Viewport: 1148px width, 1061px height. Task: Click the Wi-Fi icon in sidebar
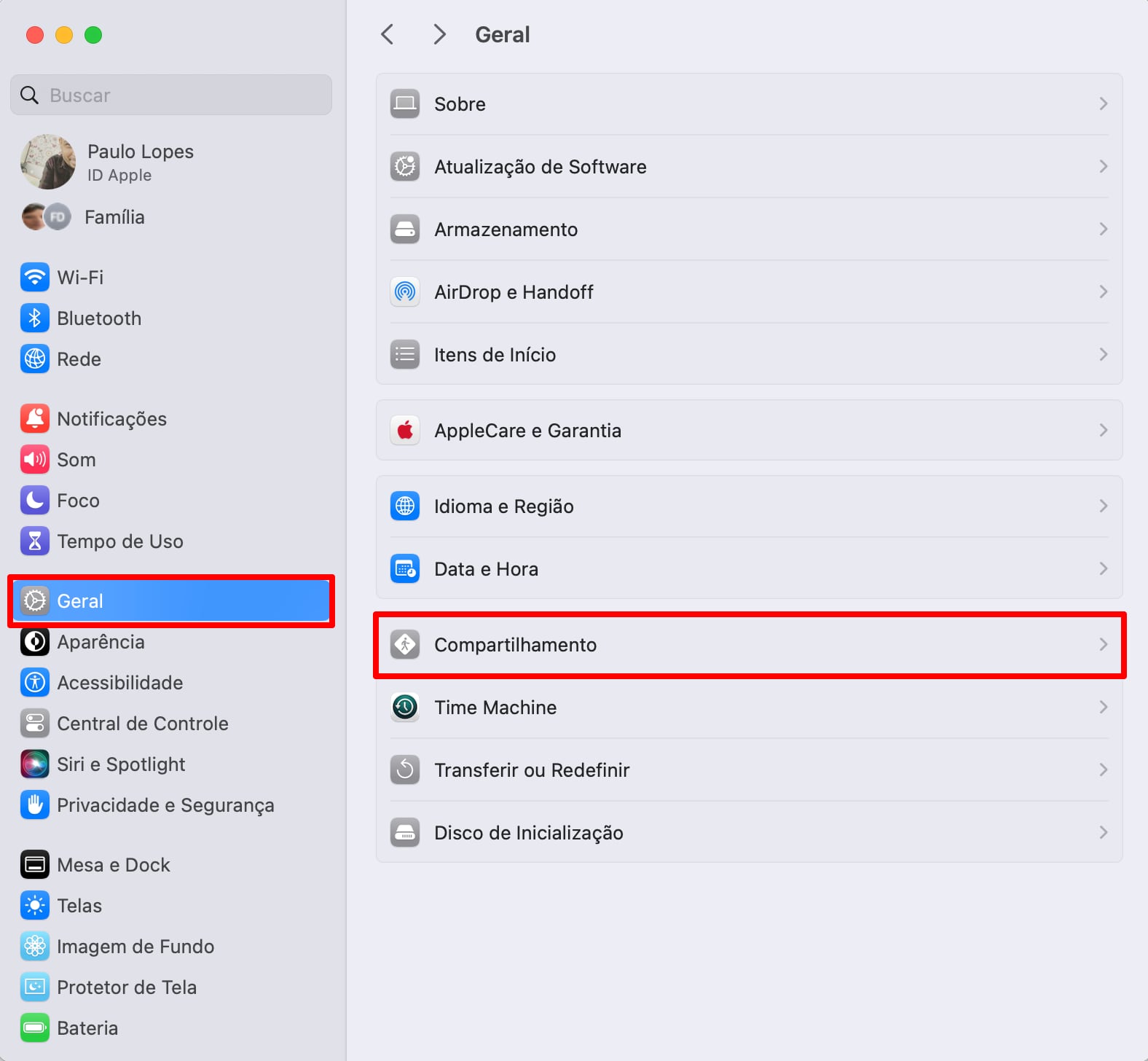coord(34,278)
